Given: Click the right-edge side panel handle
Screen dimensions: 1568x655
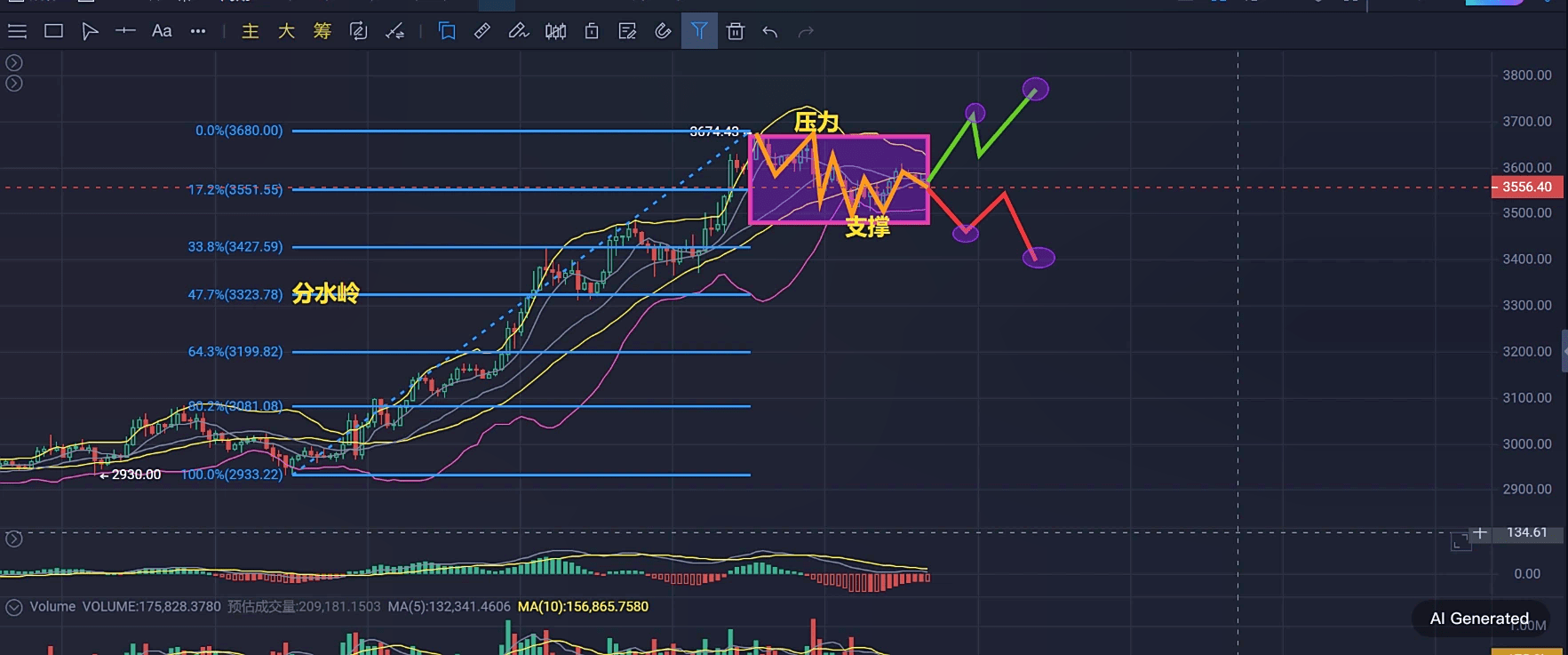Looking at the screenshot, I should [1564, 351].
